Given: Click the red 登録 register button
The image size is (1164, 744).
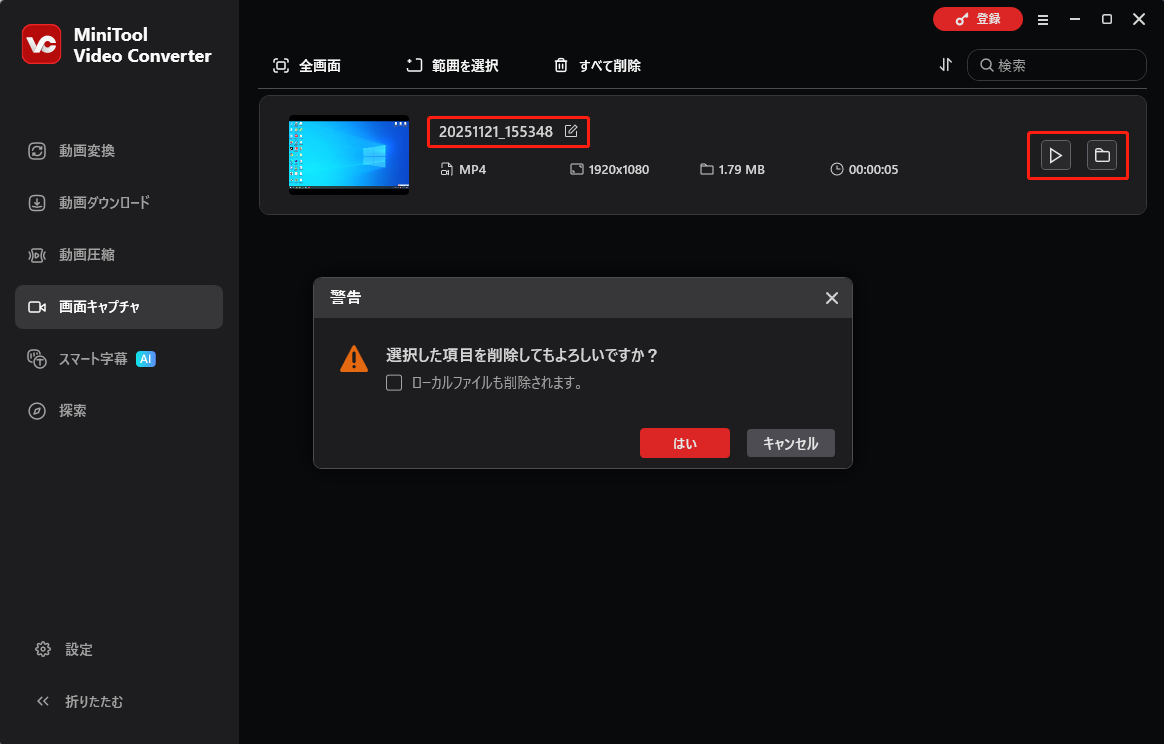Looking at the screenshot, I should pos(977,19).
